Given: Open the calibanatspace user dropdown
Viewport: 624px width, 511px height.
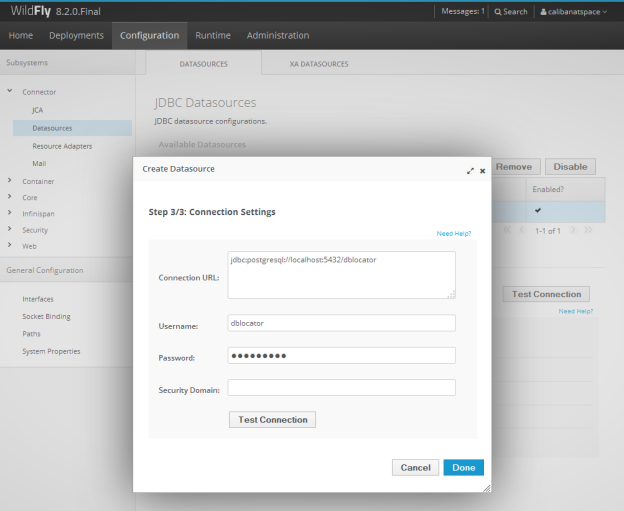Looking at the screenshot, I should pyautogui.click(x=574, y=12).
